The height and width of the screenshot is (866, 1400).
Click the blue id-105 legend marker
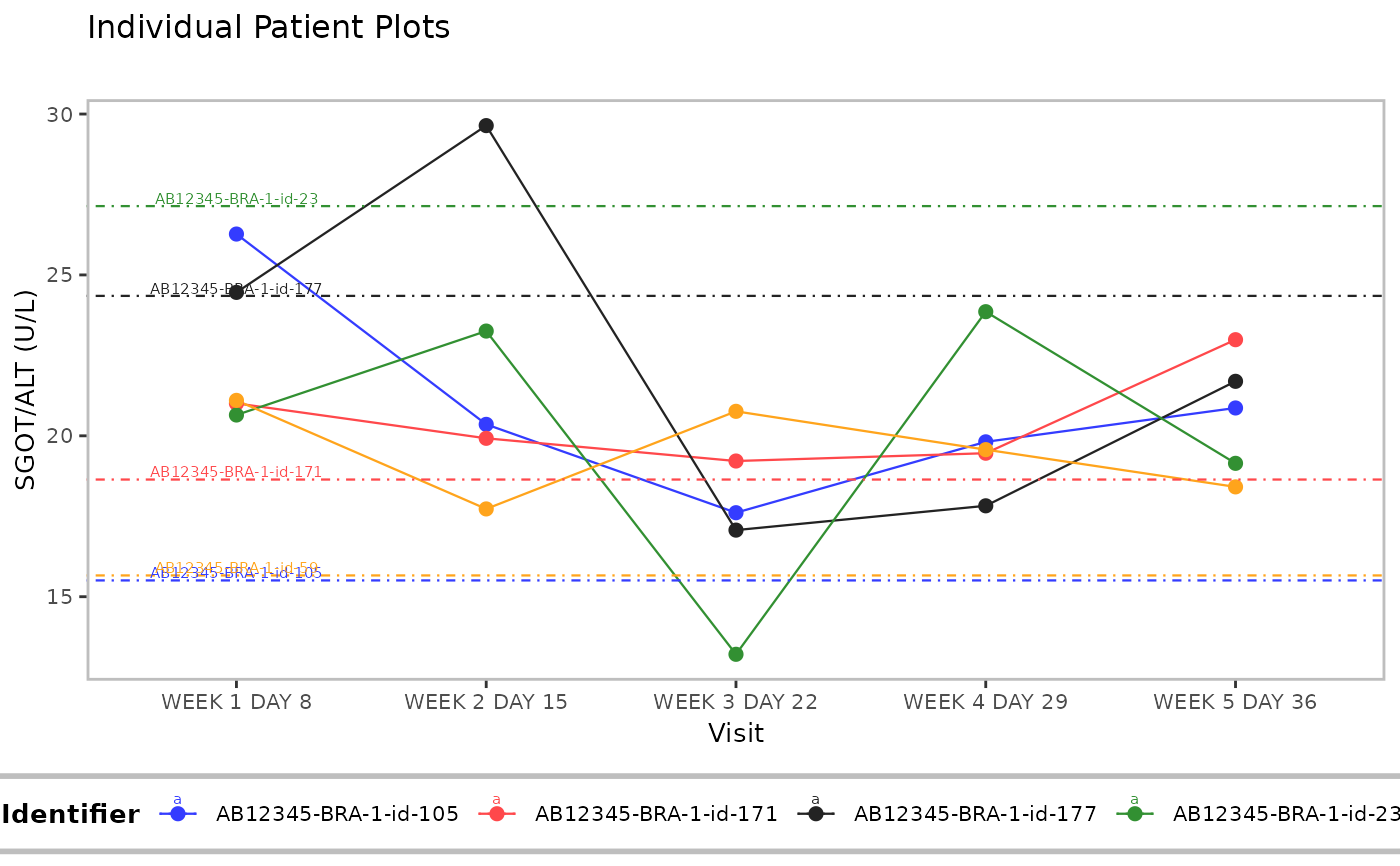pyautogui.click(x=178, y=814)
